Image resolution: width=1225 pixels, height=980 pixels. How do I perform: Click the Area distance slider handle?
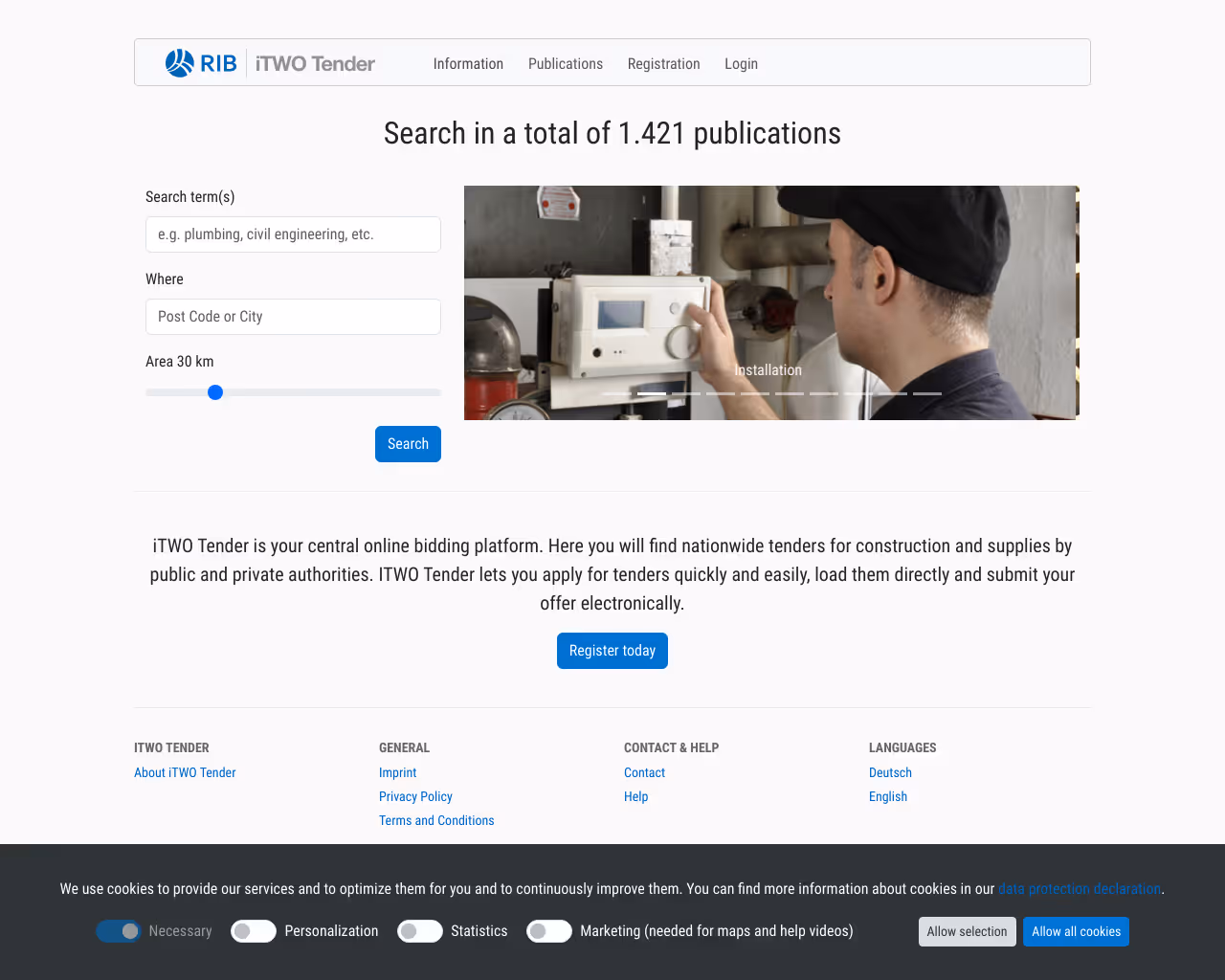pyautogui.click(x=215, y=392)
